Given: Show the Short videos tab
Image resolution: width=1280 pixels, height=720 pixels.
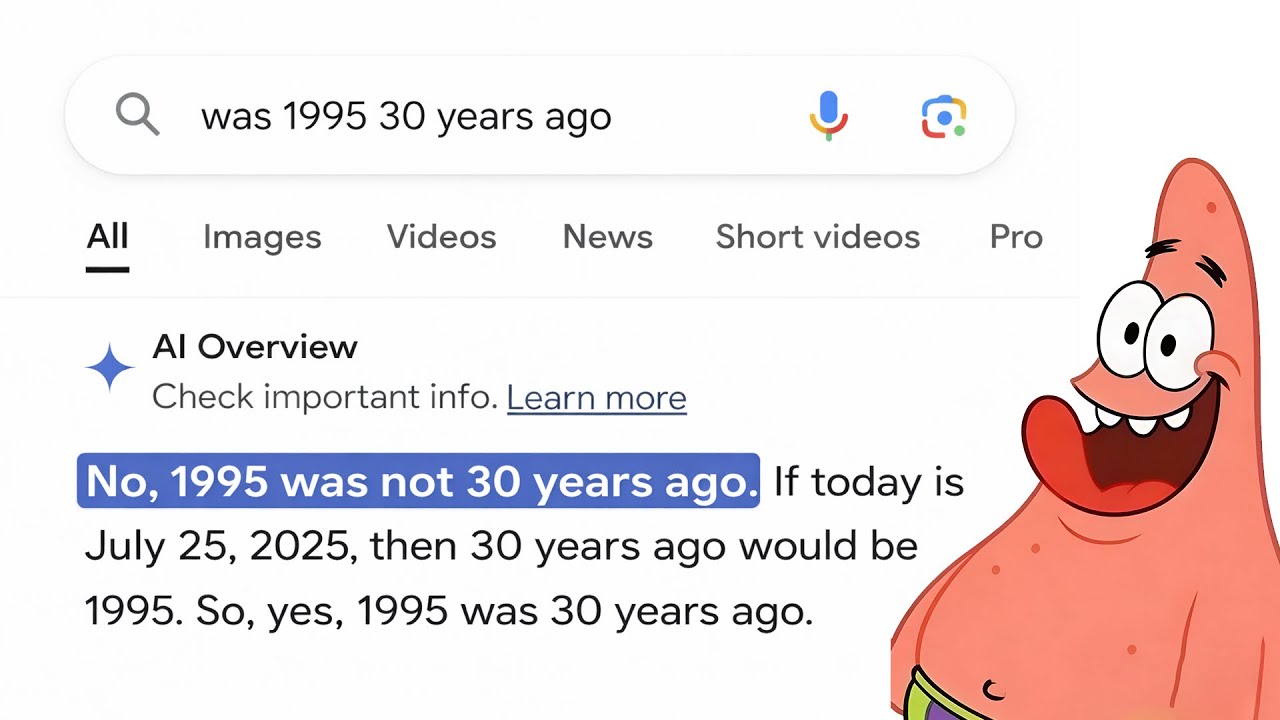Looking at the screenshot, I should pos(817,237).
